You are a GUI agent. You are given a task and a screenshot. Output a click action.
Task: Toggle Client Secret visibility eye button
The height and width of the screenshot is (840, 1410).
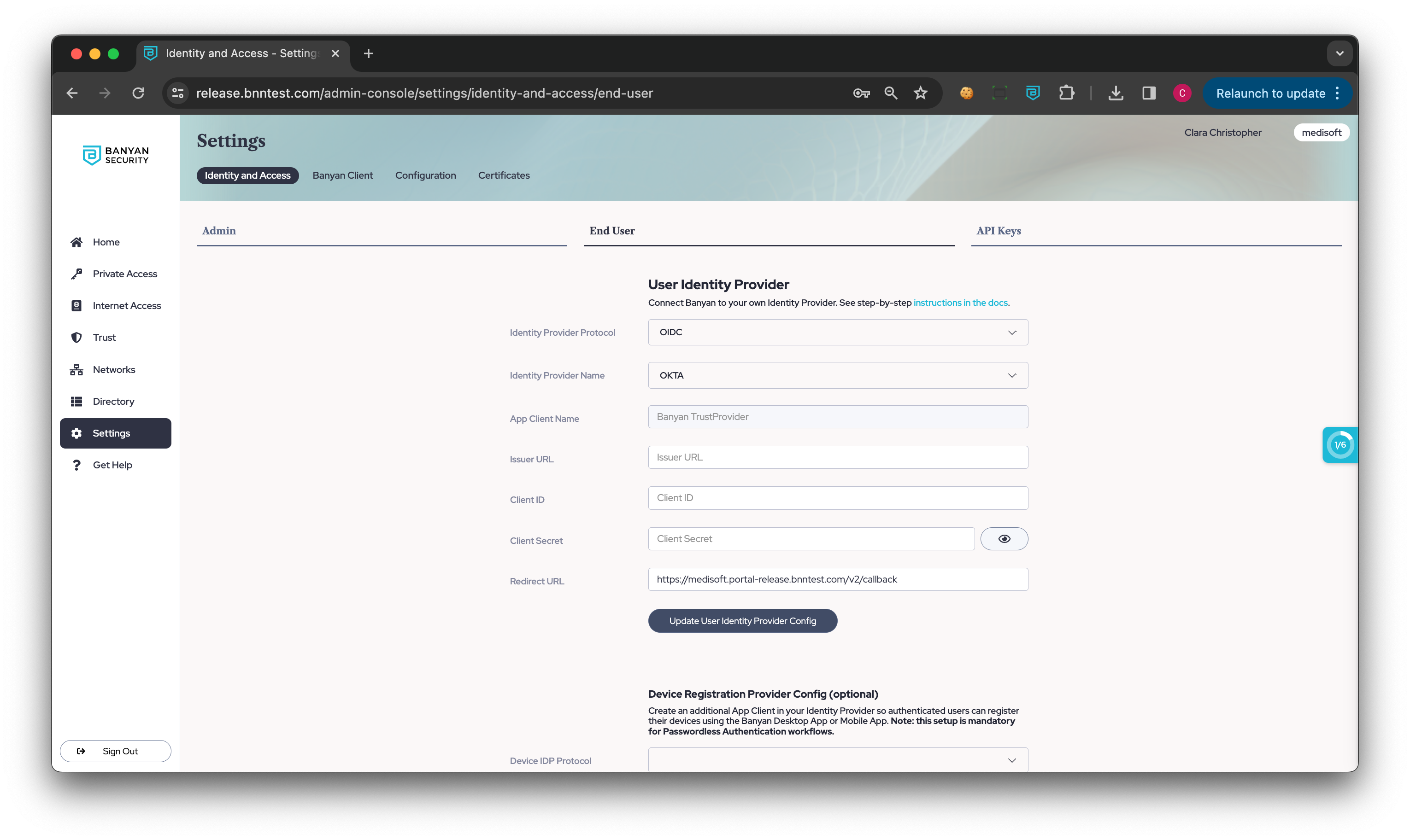point(1004,539)
